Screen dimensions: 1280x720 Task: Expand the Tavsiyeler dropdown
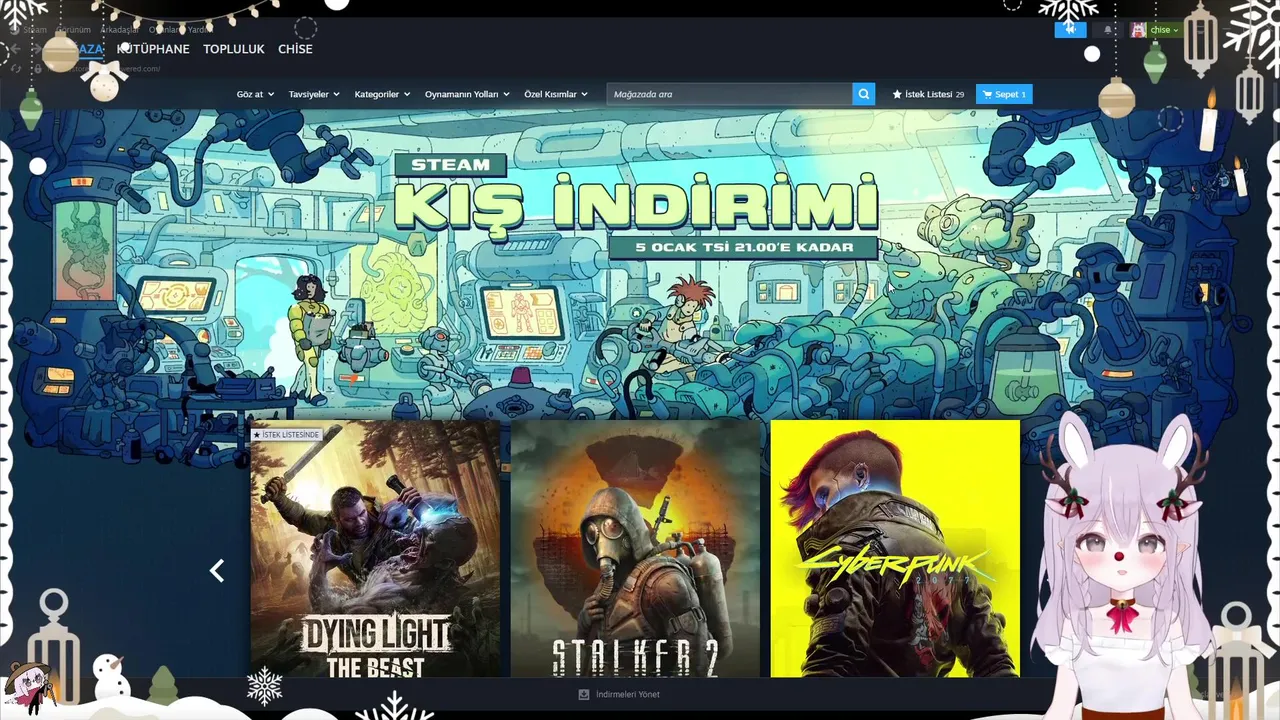pyautogui.click(x=314, y=94)
